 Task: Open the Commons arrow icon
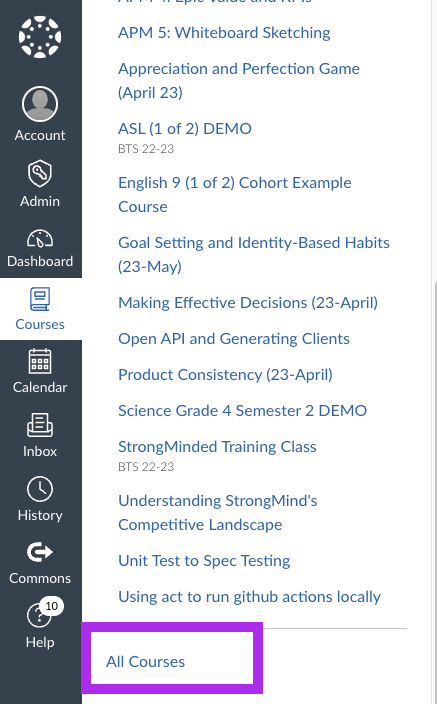click(x=40, y=552)
